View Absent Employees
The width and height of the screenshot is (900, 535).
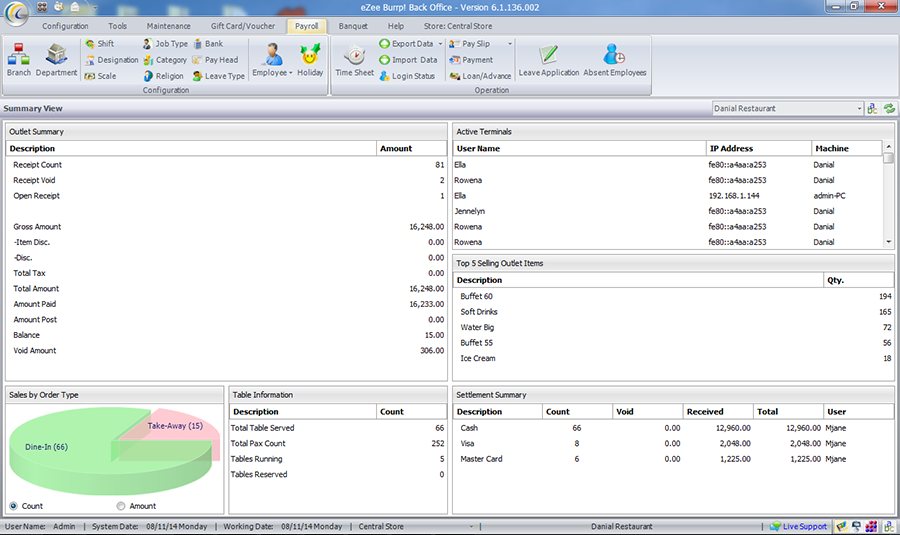(x=615, y=58)
